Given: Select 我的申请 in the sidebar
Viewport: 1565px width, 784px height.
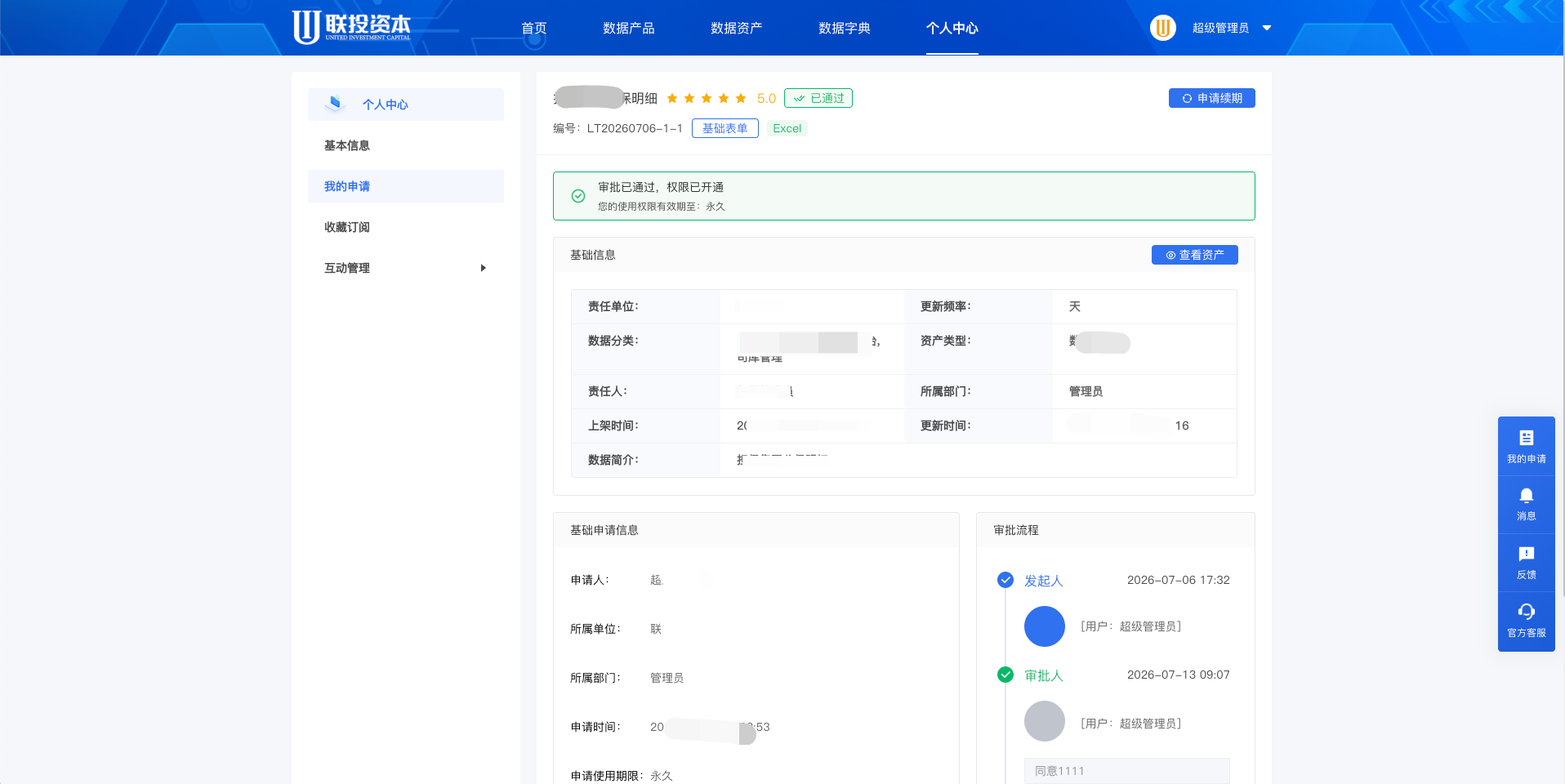Looking at the screenshot, I should click(x=406, y=186).
